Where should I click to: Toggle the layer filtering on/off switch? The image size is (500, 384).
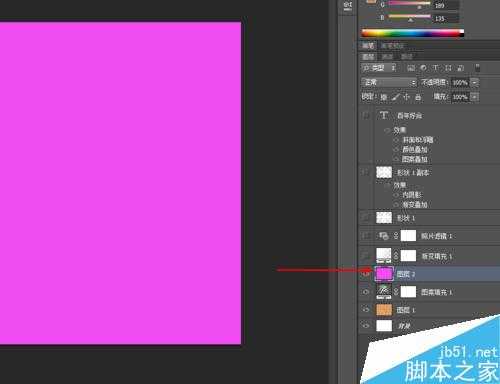477,68
